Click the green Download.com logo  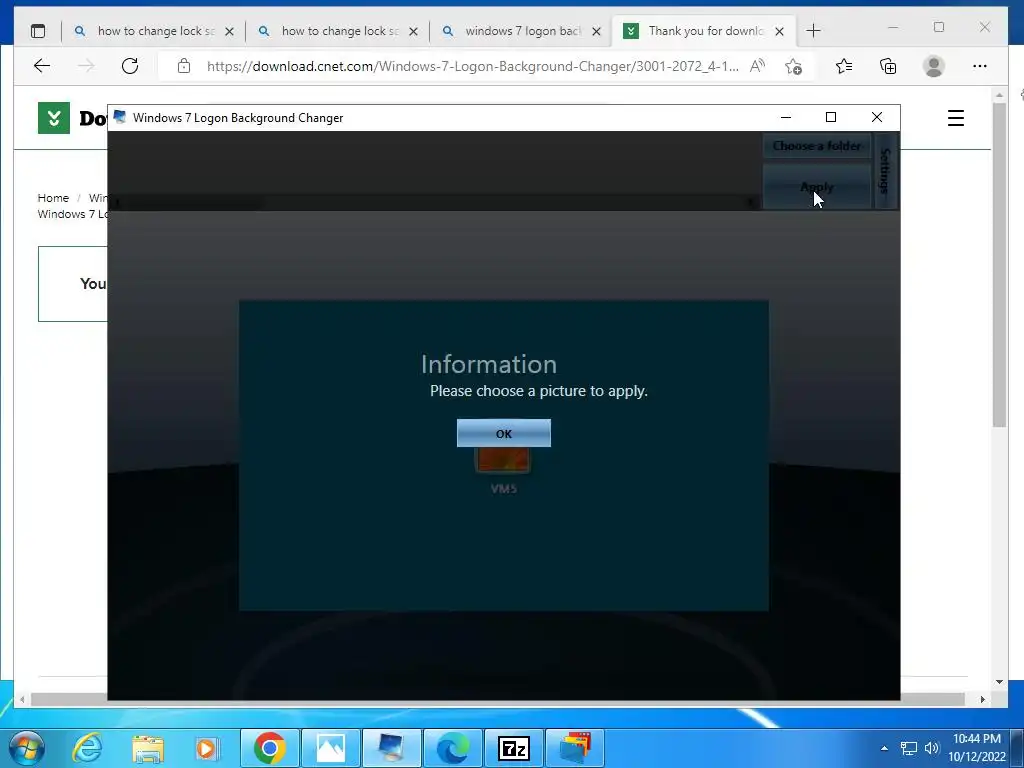(x=54, y=118)
